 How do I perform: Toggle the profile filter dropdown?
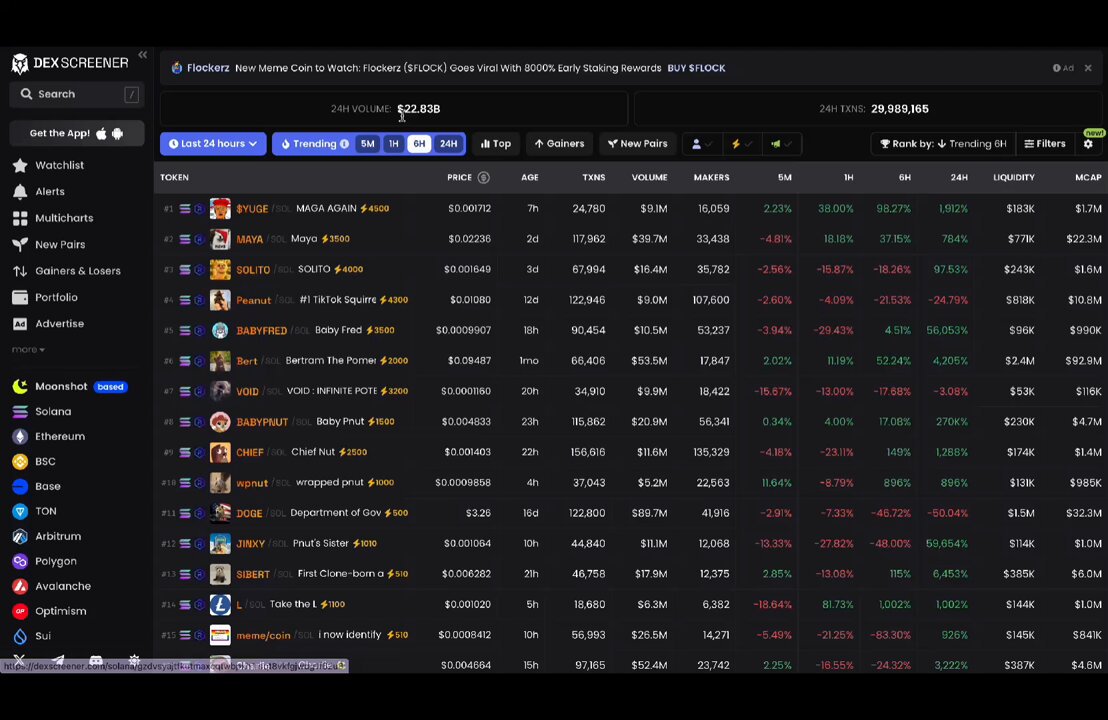702,144
